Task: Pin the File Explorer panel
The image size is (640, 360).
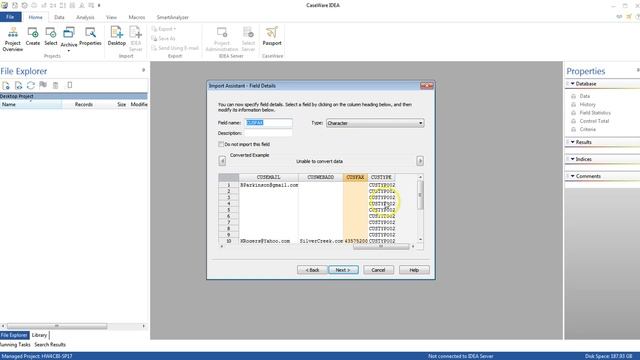Action: (143, 70)
